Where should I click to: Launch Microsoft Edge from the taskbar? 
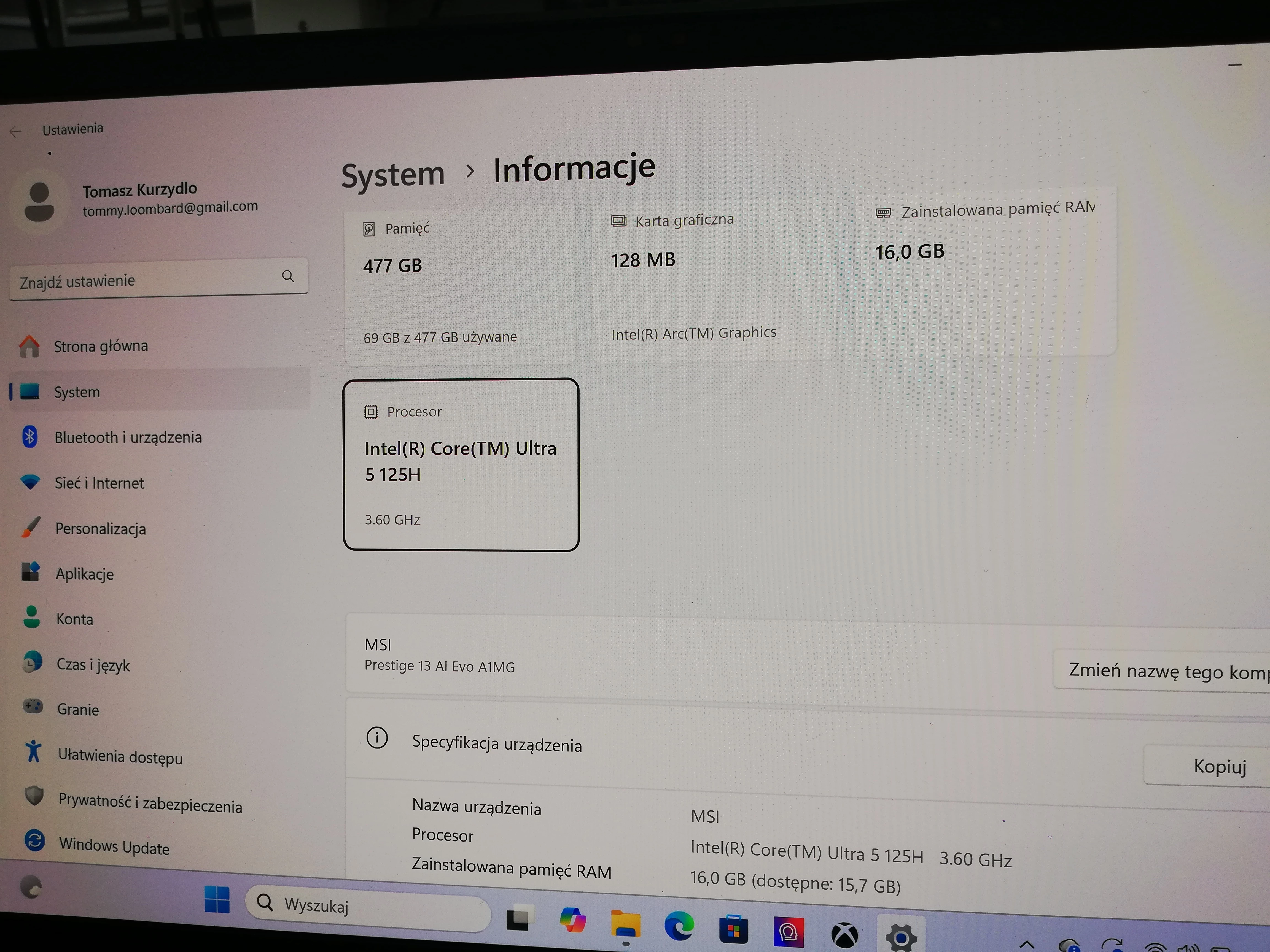tap(679, 926)
